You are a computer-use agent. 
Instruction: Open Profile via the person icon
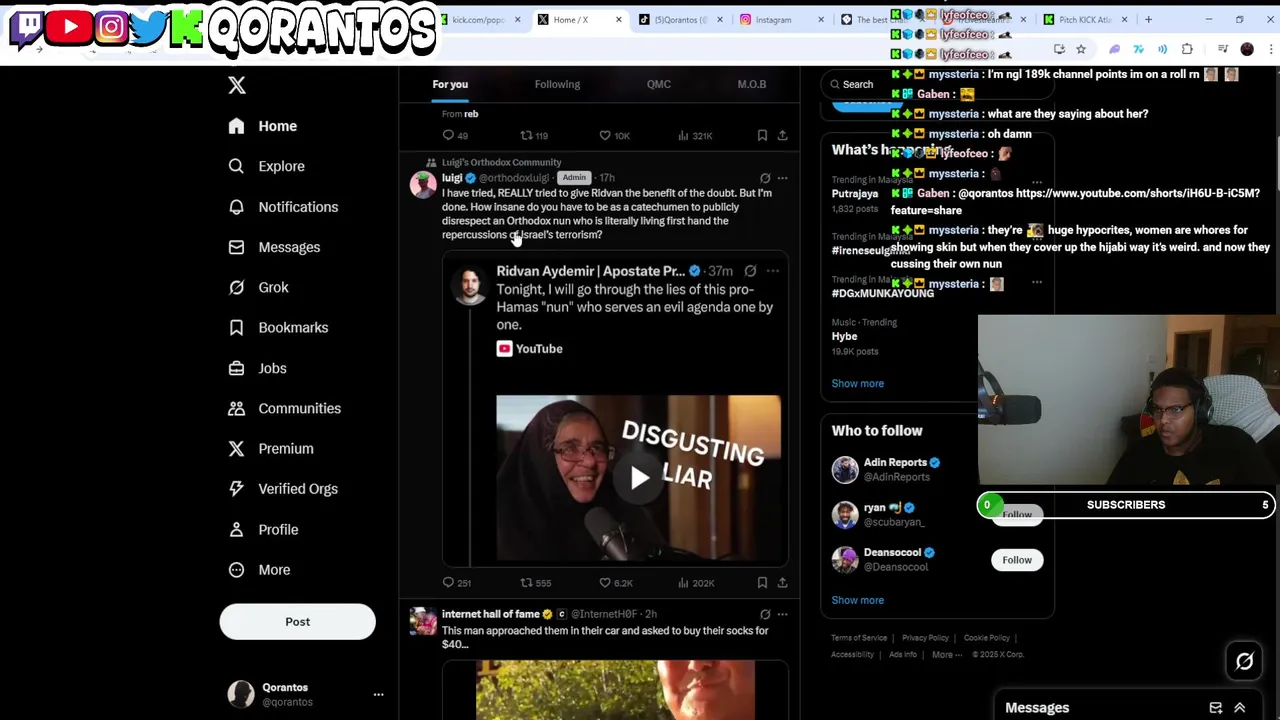coord(236,529)
